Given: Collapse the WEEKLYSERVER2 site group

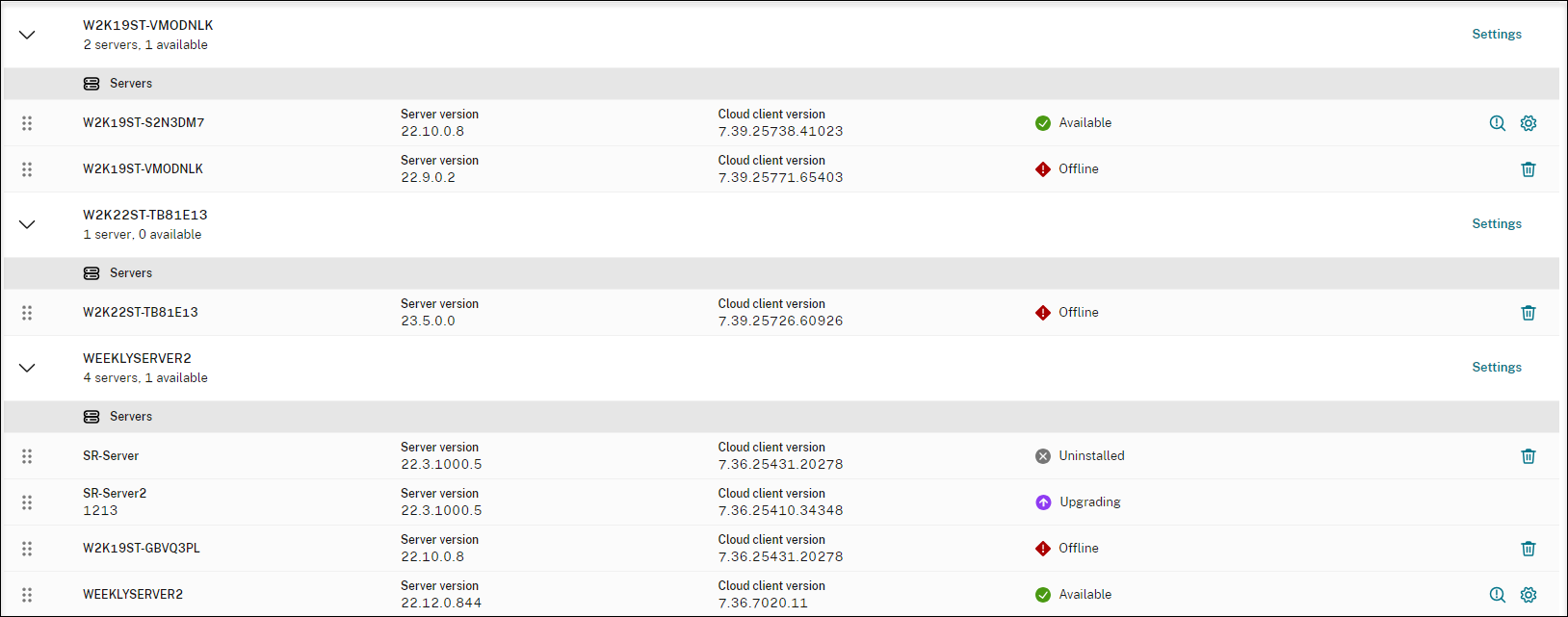Looking at the screenshot, I should [27, 368].
